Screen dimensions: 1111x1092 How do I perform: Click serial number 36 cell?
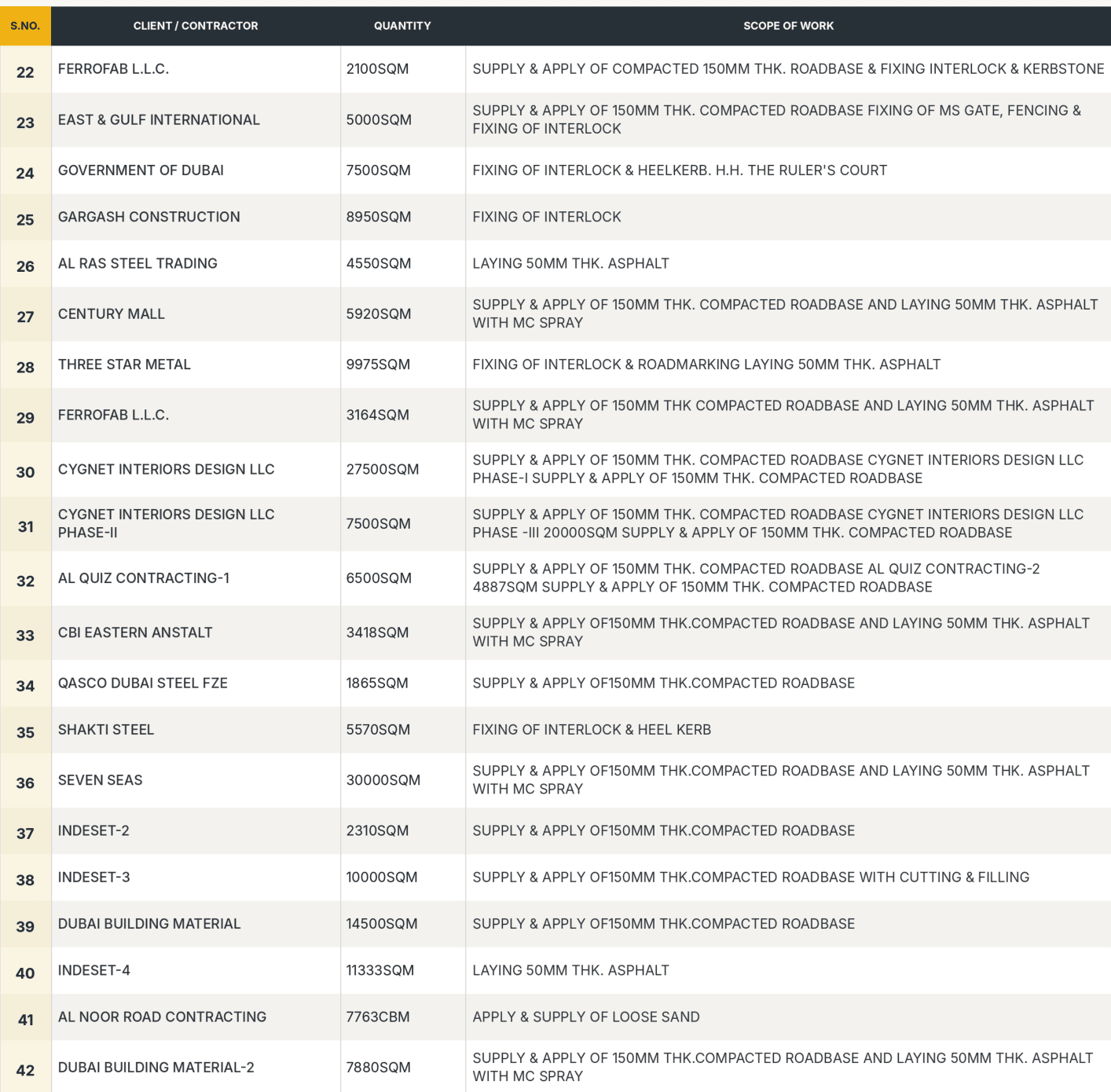point(25,781)
